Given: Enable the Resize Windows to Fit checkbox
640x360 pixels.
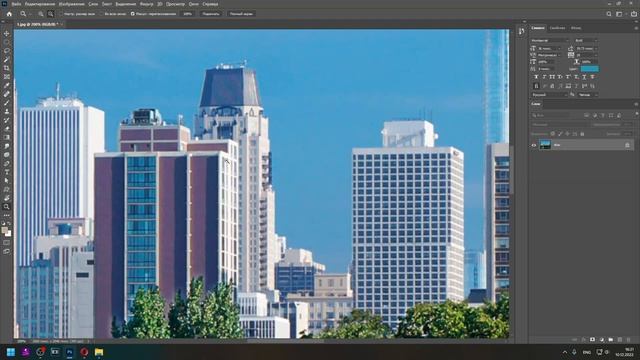Looking at the screenshot, I should pos(61,14).
